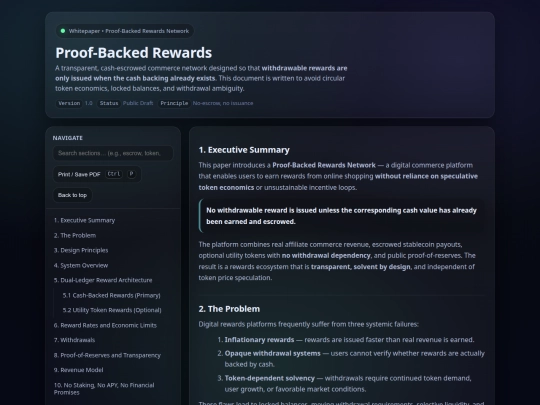Select 5.2 Utility Token Rewards (Optional) subsection

coord(112,310)
